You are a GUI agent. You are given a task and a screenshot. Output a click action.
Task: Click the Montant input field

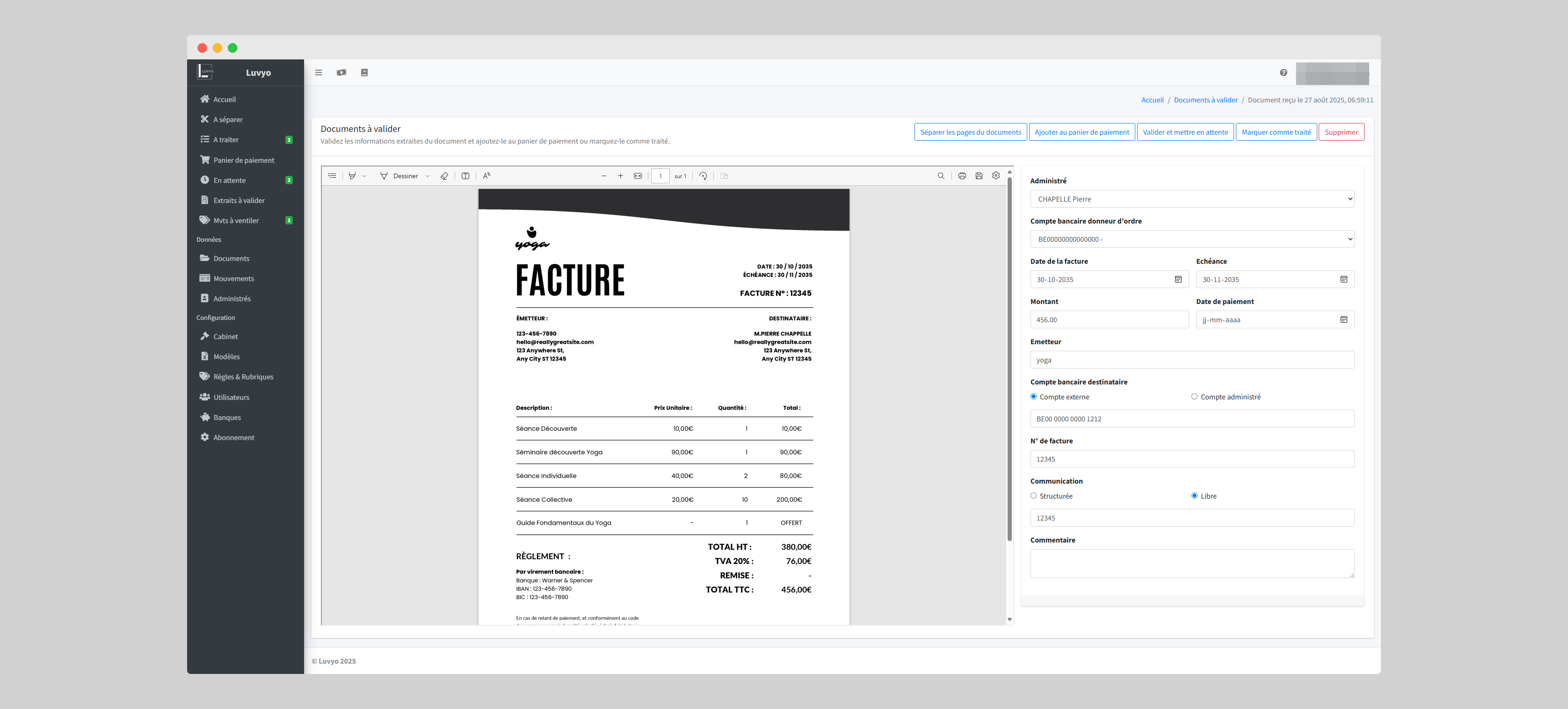[x=1109, y=319]
